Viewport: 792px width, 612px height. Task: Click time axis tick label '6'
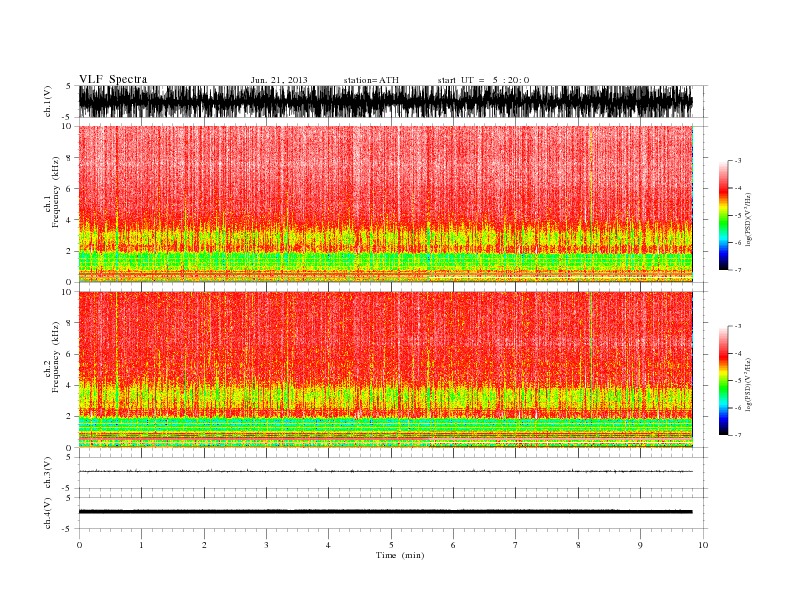point(453,545)
